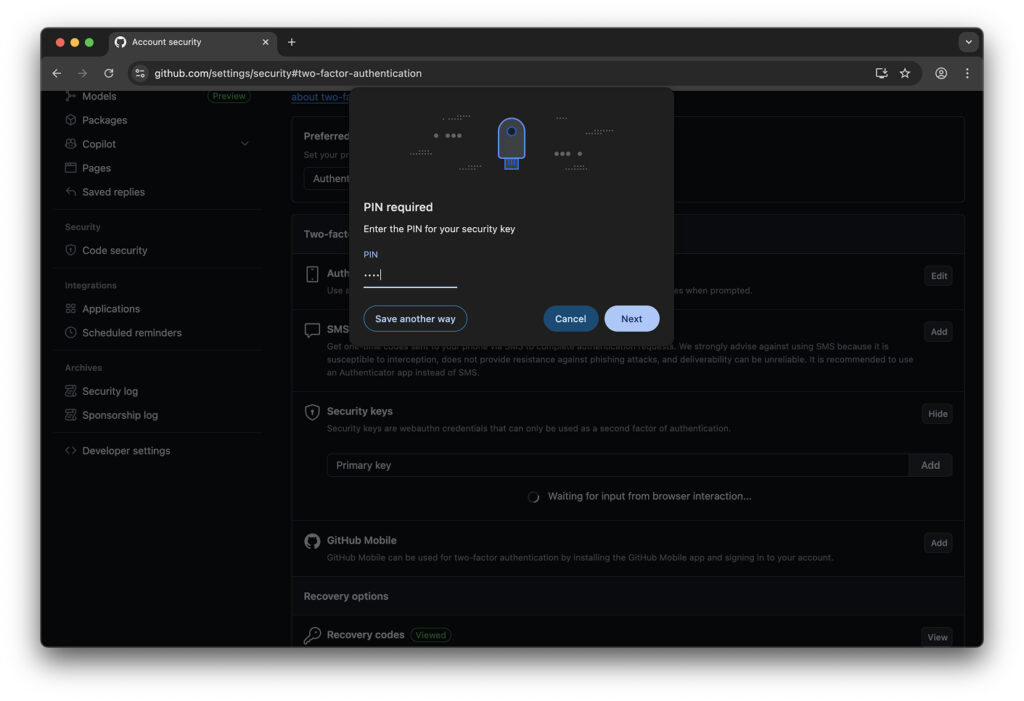This screenshot has width=1024, height=701.
Task: Click Add for GitHub Mobile
Action: [938, 543]
